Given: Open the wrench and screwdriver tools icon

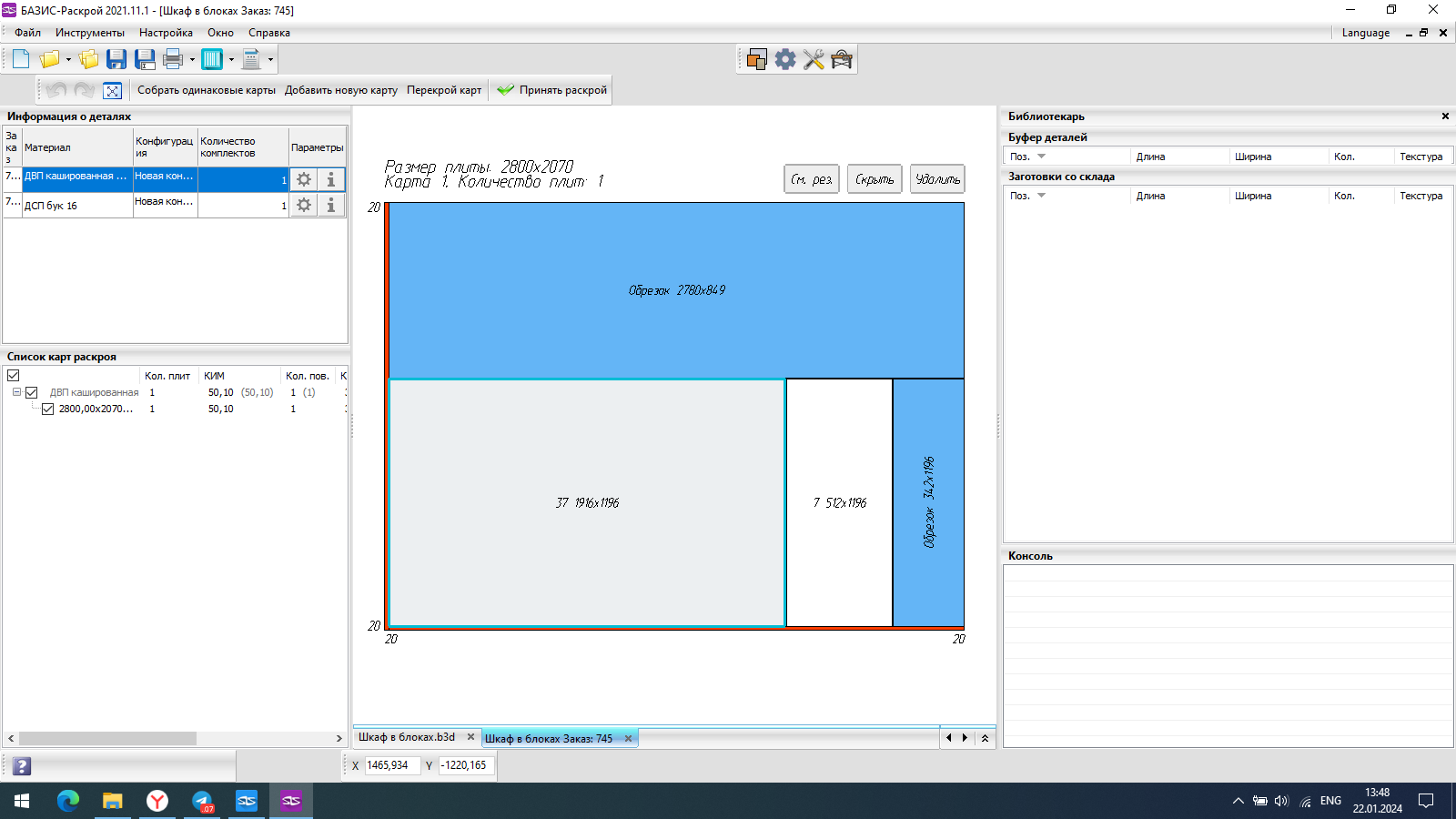Looking at the screenshot, I should 814,60.
